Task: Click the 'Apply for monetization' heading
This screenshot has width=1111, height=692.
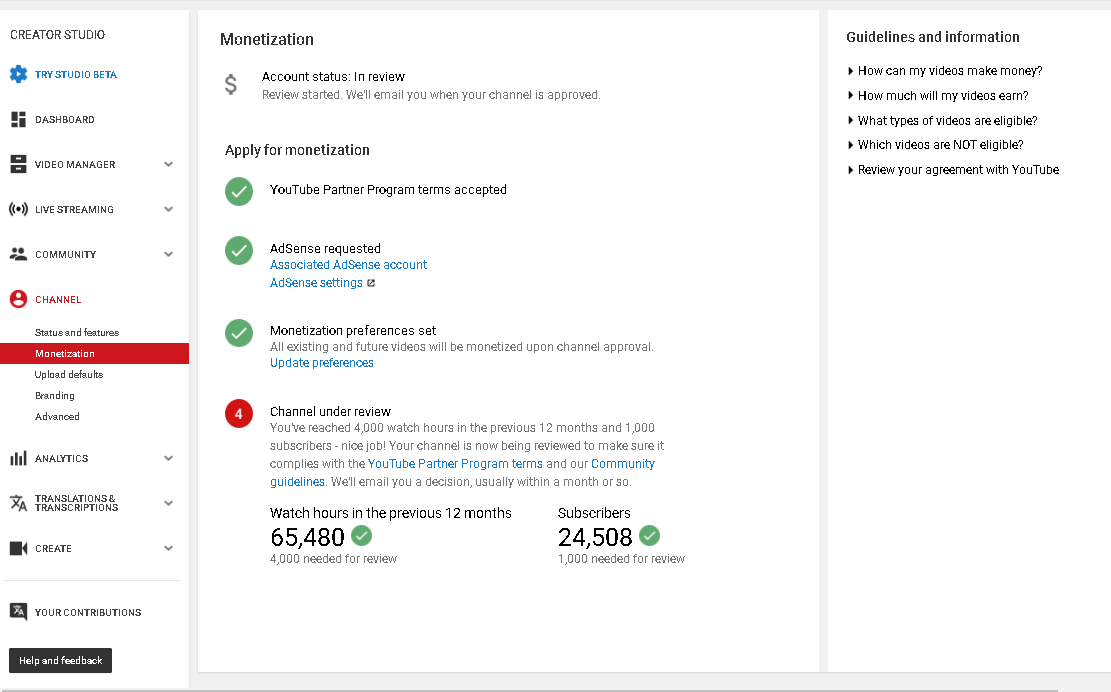Action: (297, 150)
